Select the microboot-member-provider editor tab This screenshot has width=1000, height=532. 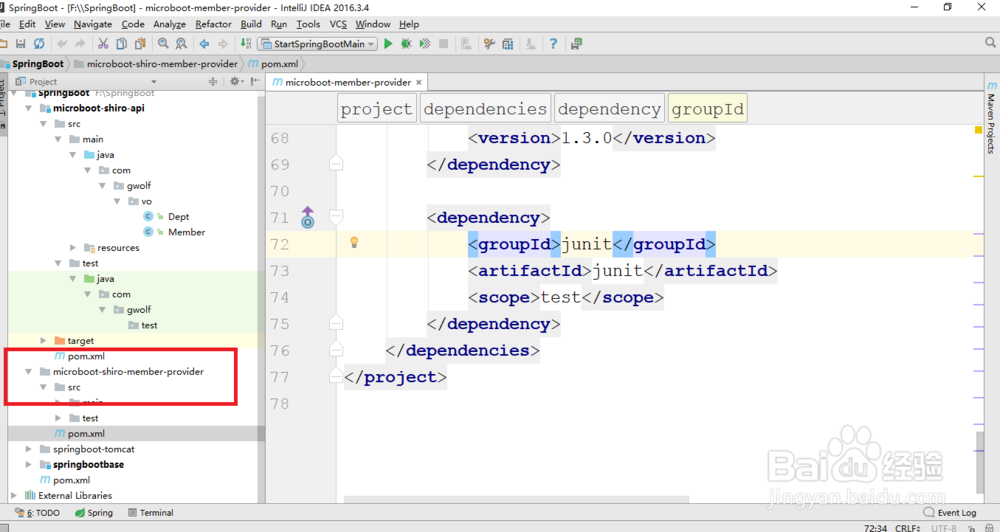(x=348, y=82)
